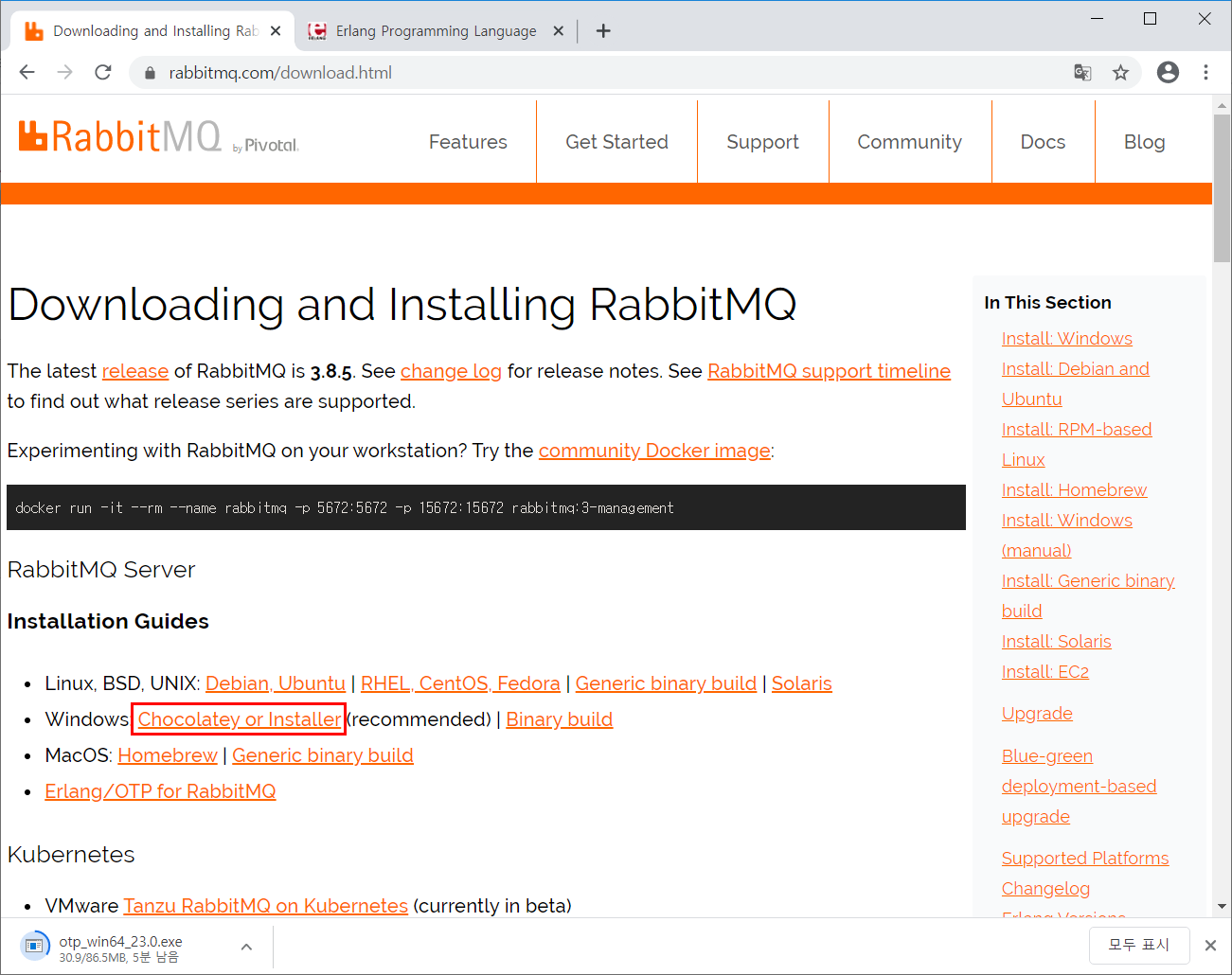The image size is (1232, 975).
Task: Bookmark this page with star icon
Action: point(1120,73)
